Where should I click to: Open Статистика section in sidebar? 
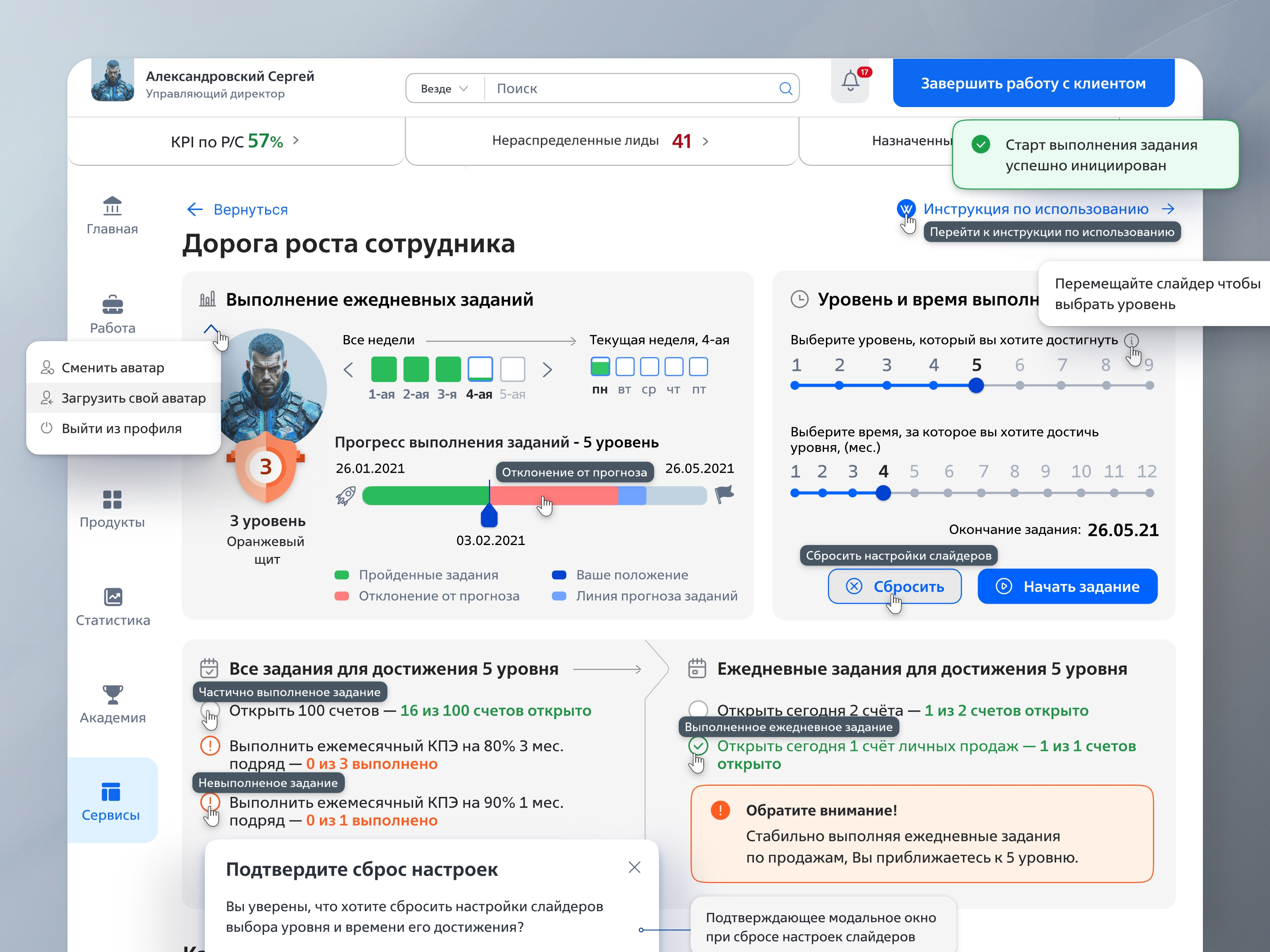113,607
